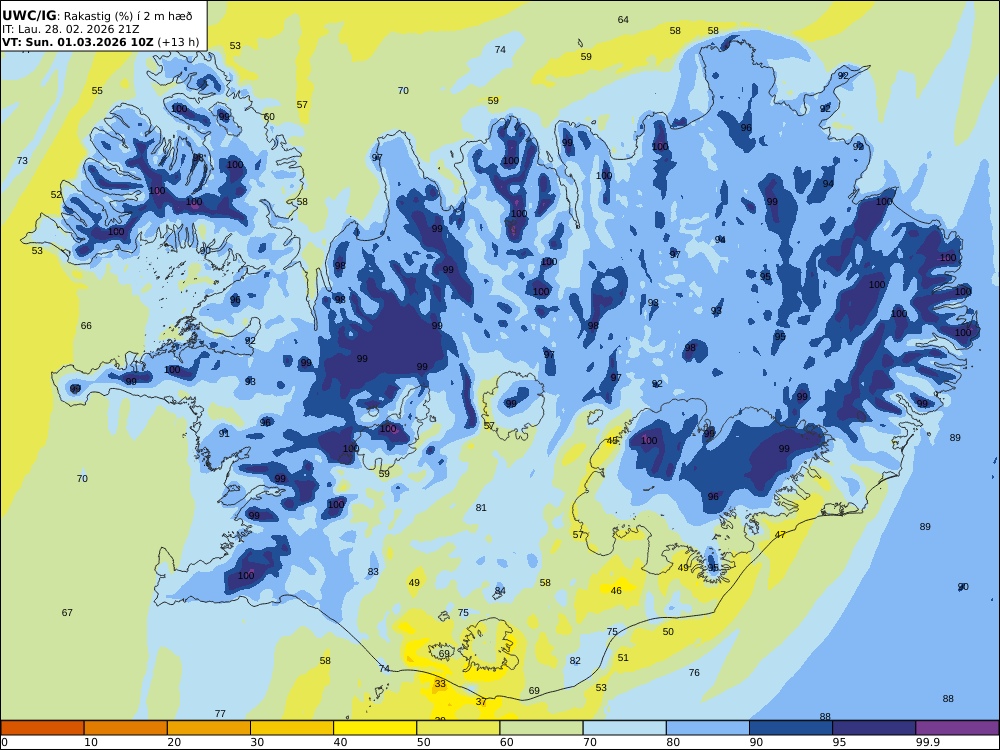Select the map humidity value 73
The image size is (1000, 750).
tap(22, 161)
